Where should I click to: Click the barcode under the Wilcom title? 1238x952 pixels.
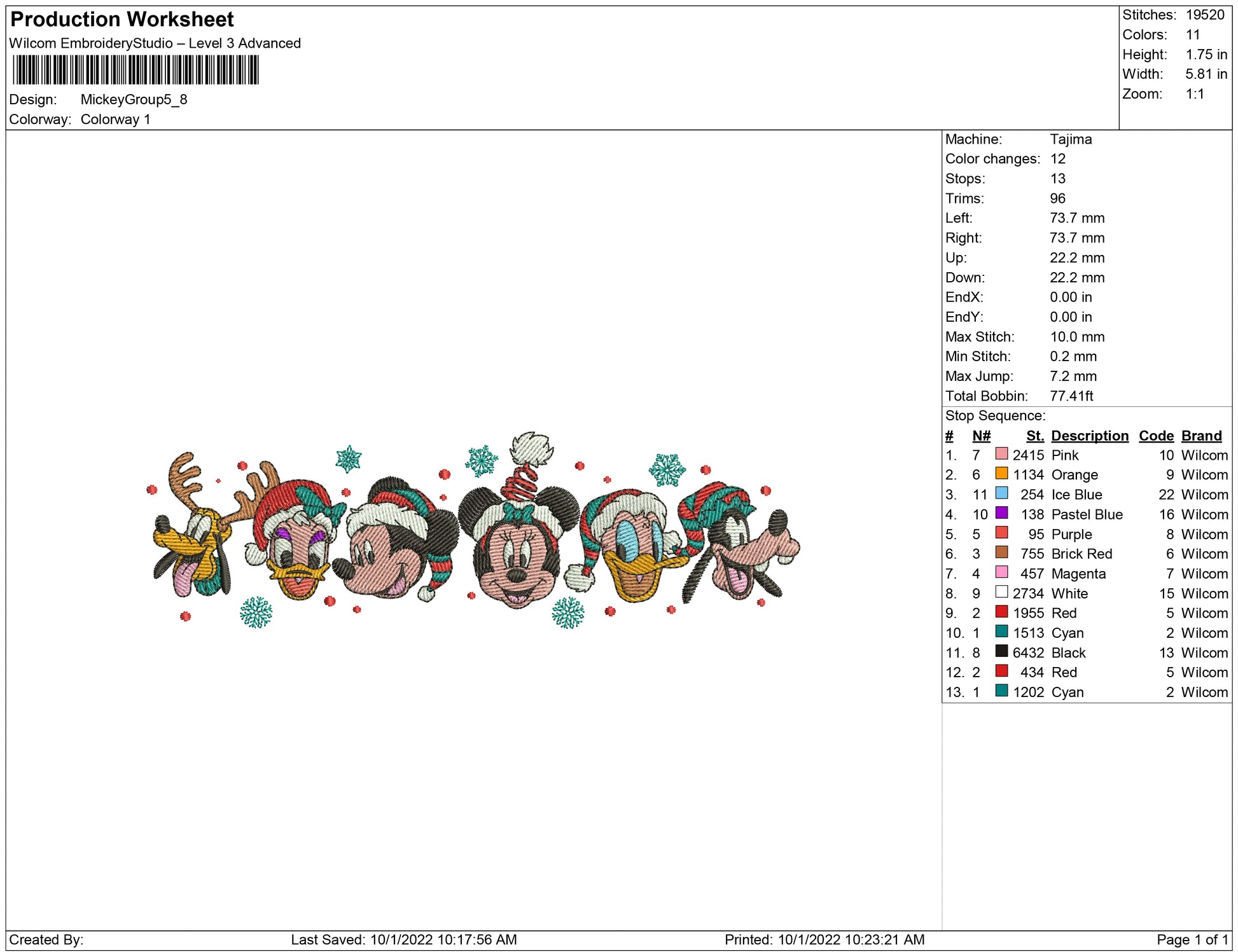pos(136,70)
